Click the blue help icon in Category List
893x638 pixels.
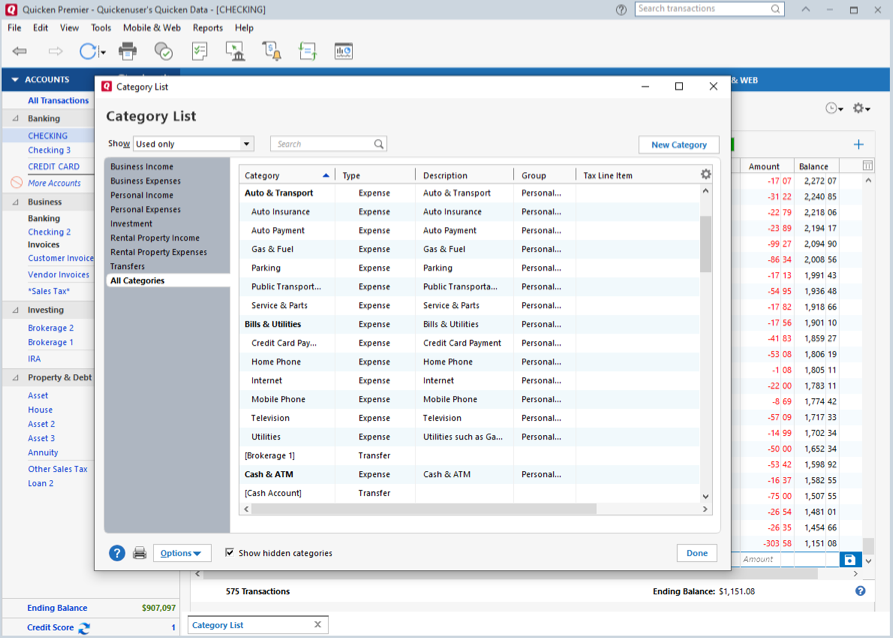point(117,553)
